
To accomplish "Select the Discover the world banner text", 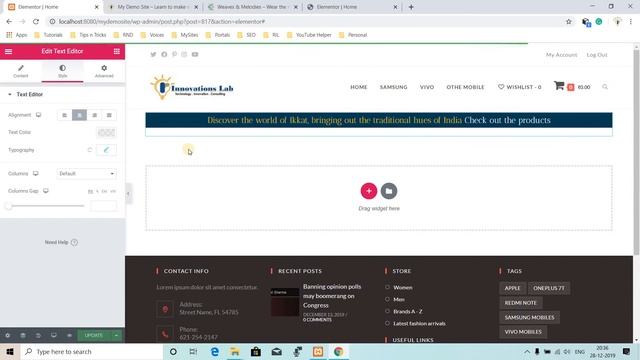I will click(379, 120).
